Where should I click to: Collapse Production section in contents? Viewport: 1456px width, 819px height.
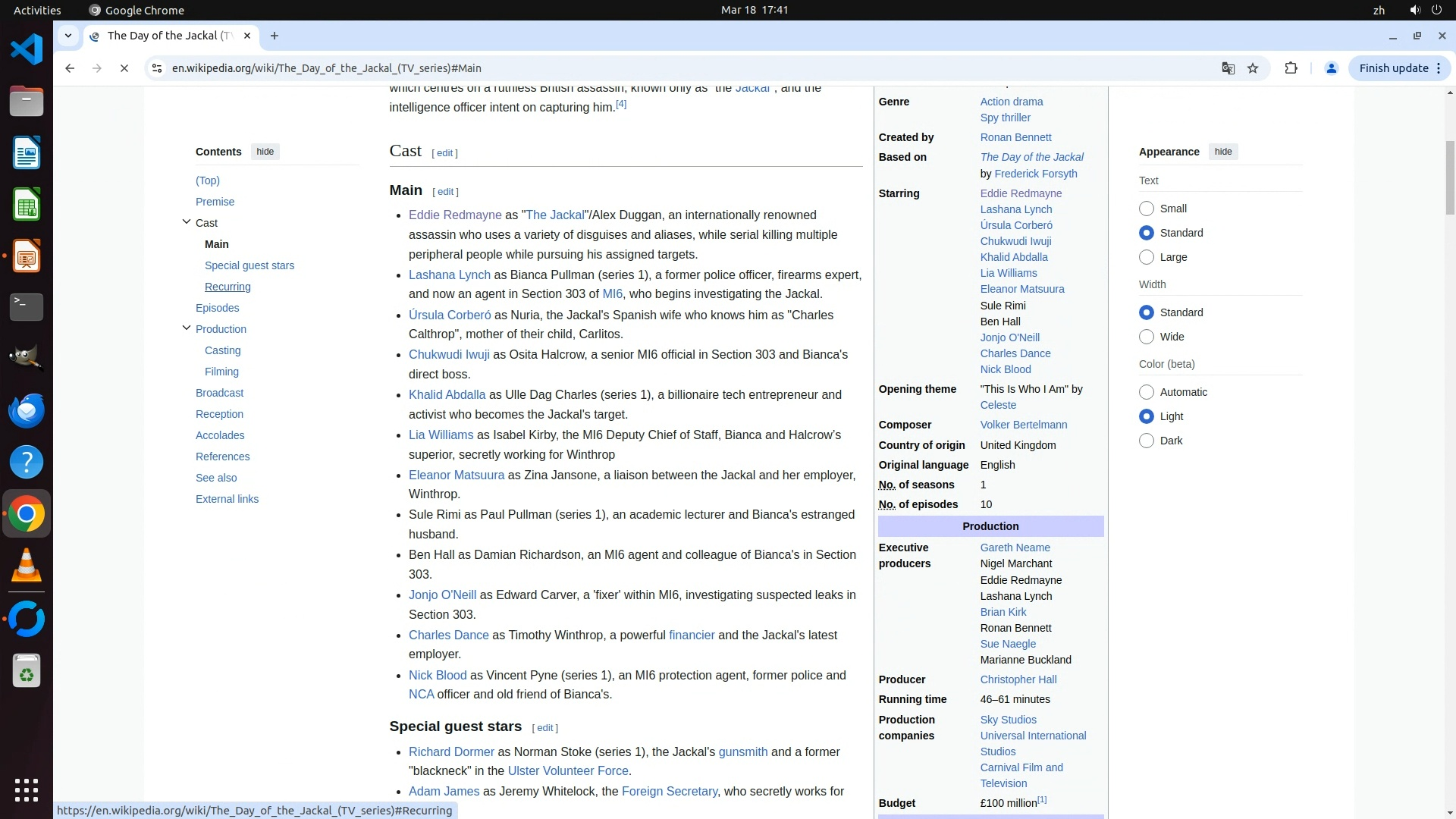187,328
